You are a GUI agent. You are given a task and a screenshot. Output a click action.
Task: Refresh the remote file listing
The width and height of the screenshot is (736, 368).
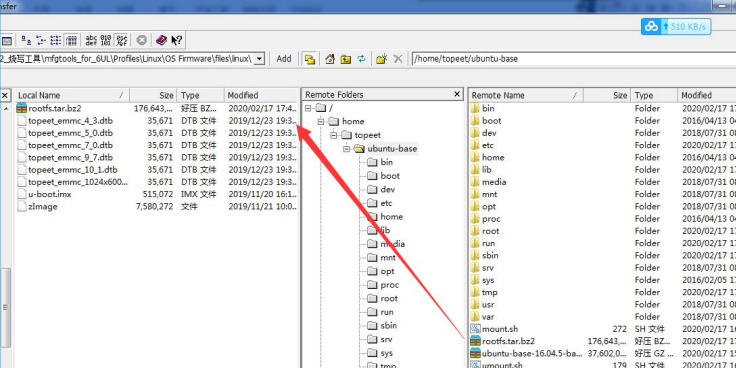point(361,59)
